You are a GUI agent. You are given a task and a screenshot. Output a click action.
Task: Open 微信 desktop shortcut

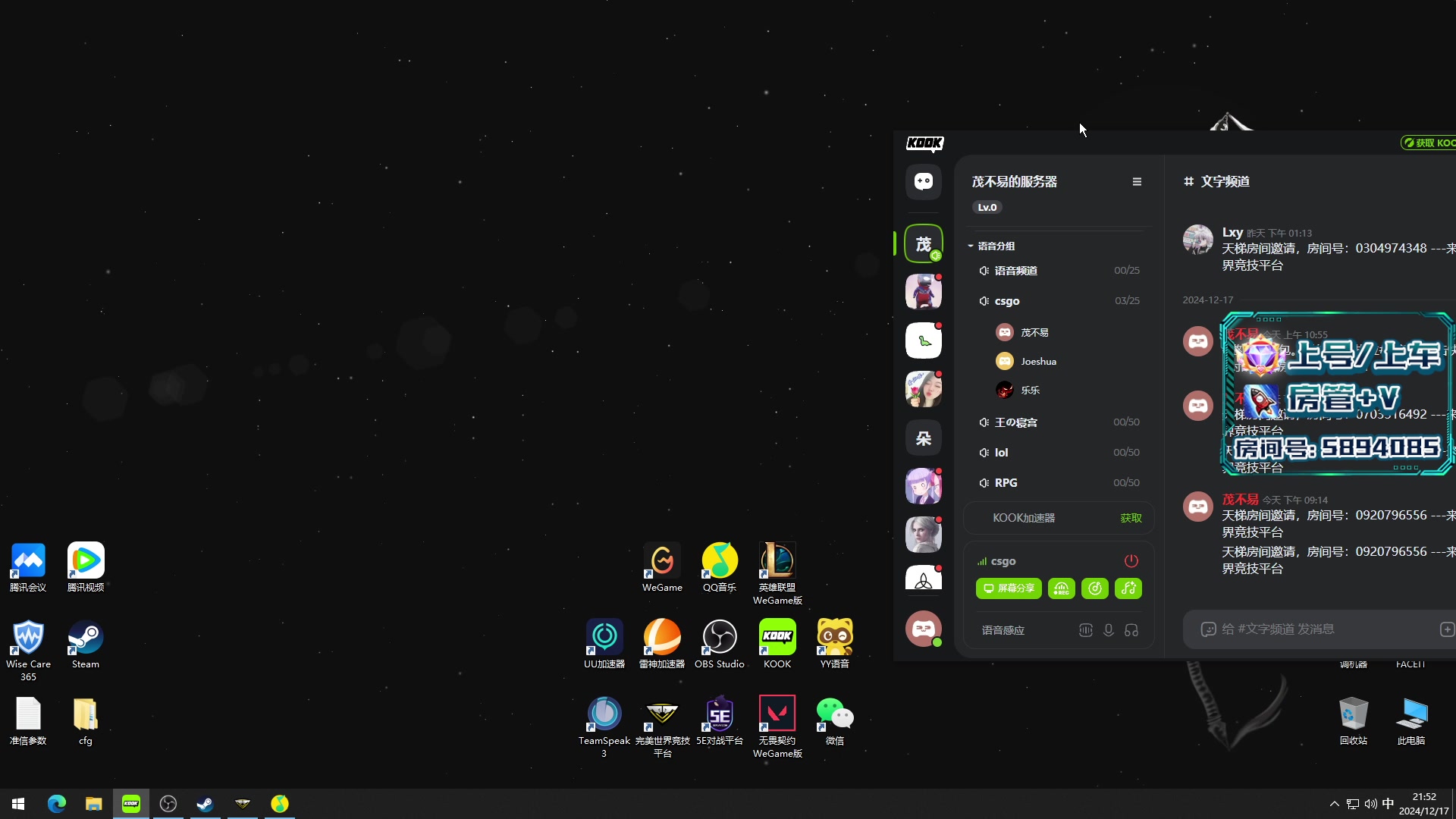(835, 722)
